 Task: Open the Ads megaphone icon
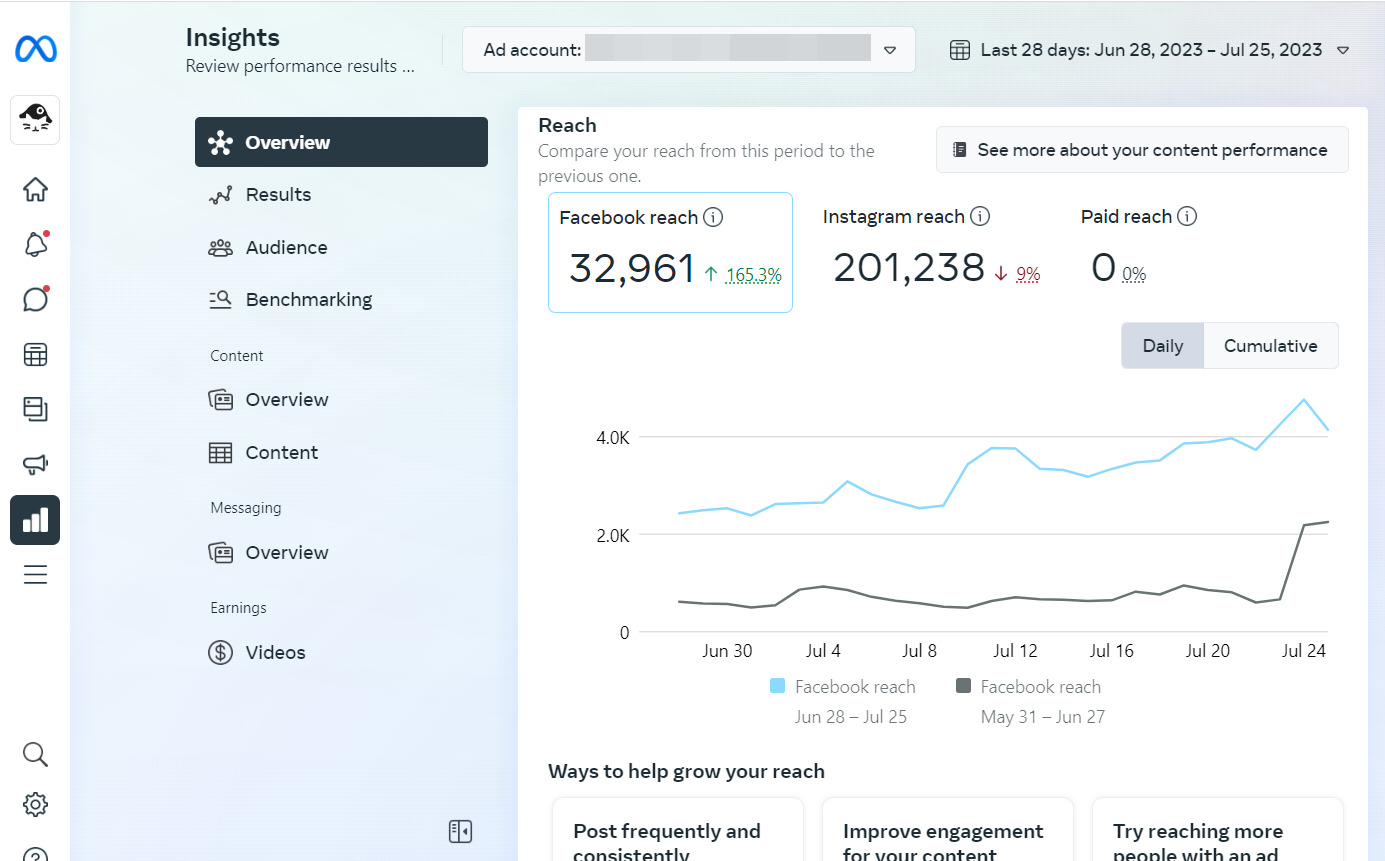pyautogui.click(x=35, y=464)
